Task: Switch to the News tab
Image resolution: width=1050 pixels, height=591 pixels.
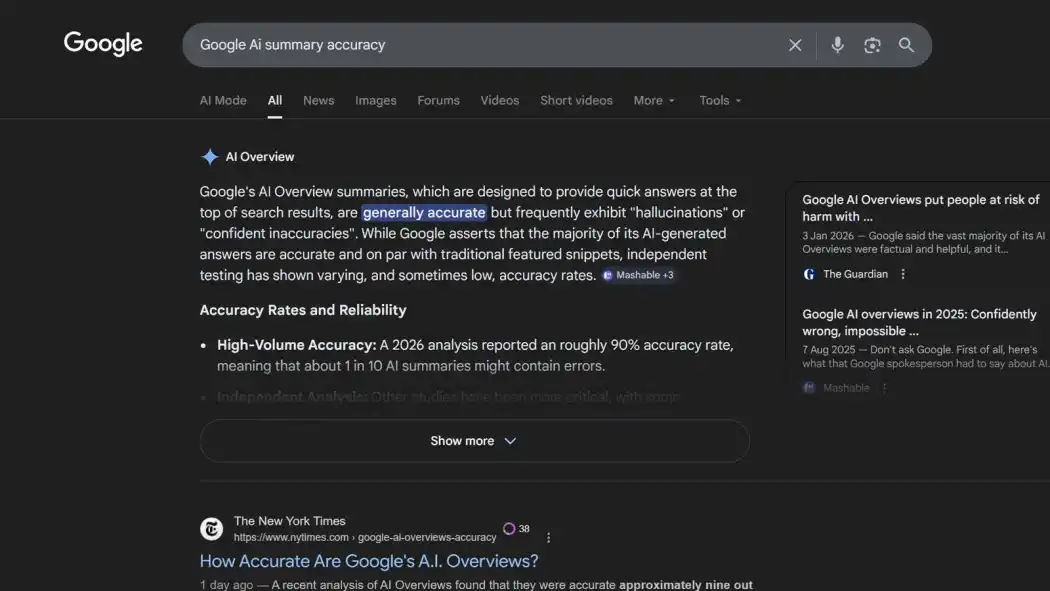Action: click(318, 100)
